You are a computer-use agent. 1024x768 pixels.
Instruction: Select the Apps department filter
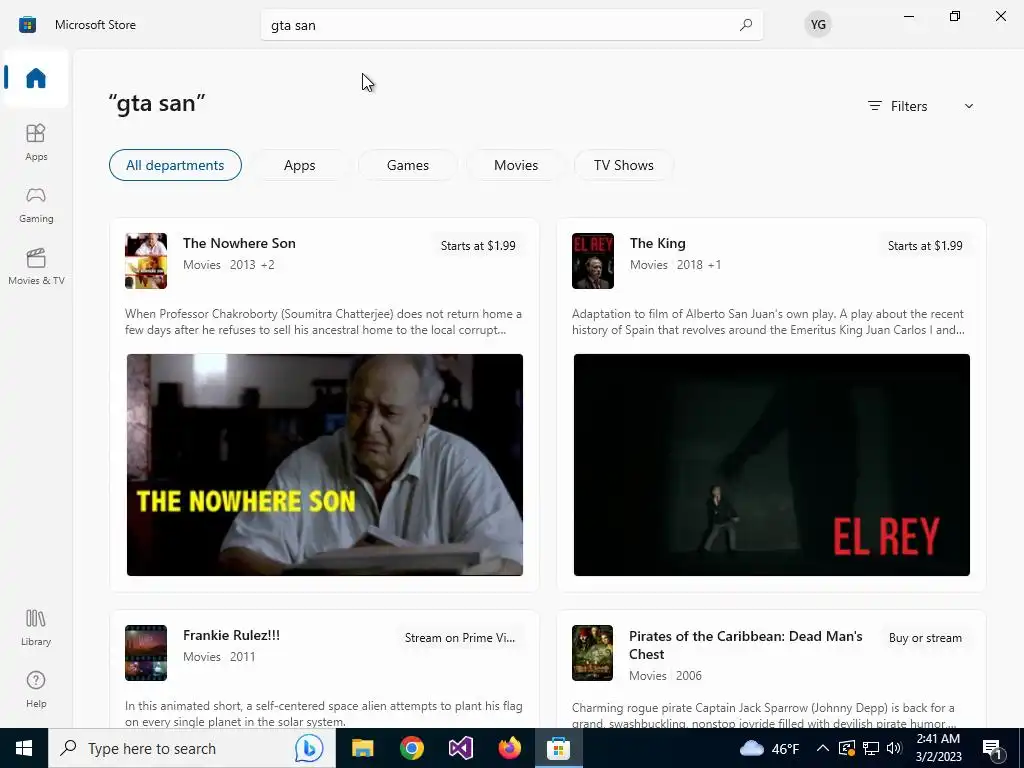300,165
